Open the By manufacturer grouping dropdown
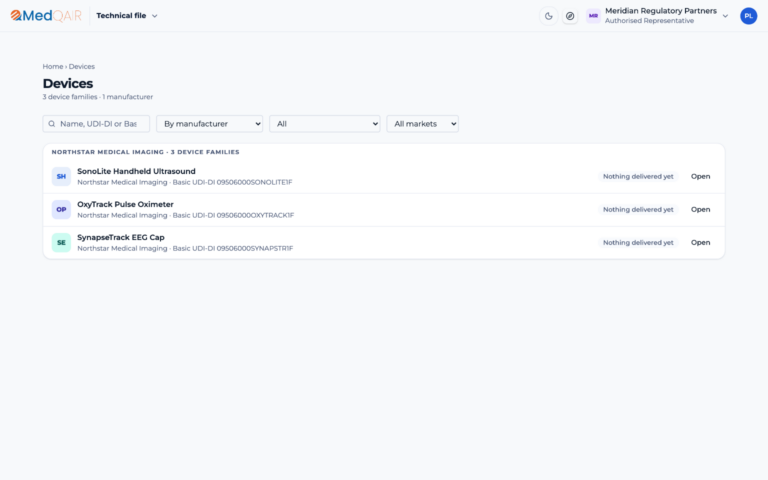 [x=209, y=124]
